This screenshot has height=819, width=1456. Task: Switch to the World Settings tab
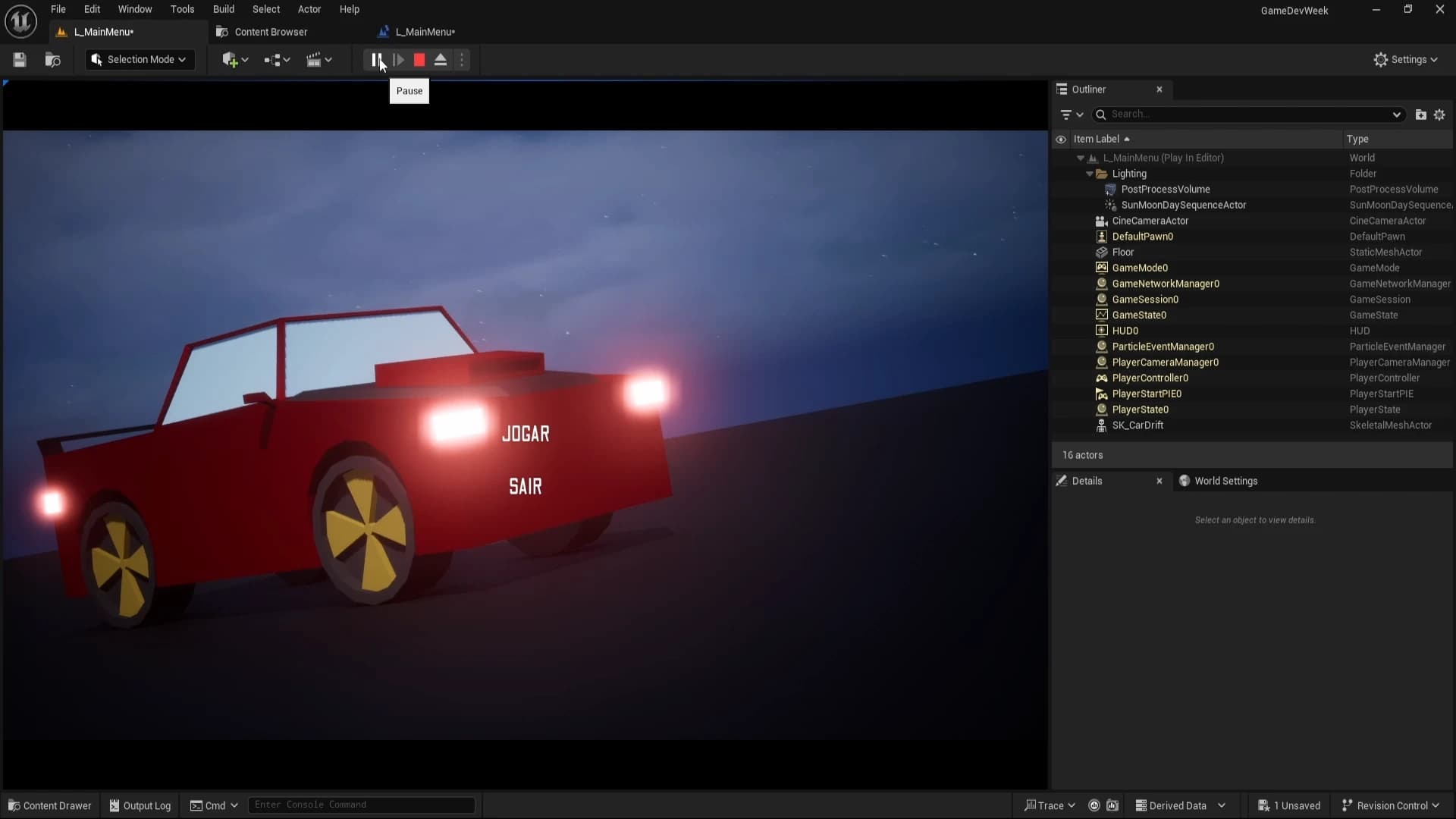(1225, 481)
